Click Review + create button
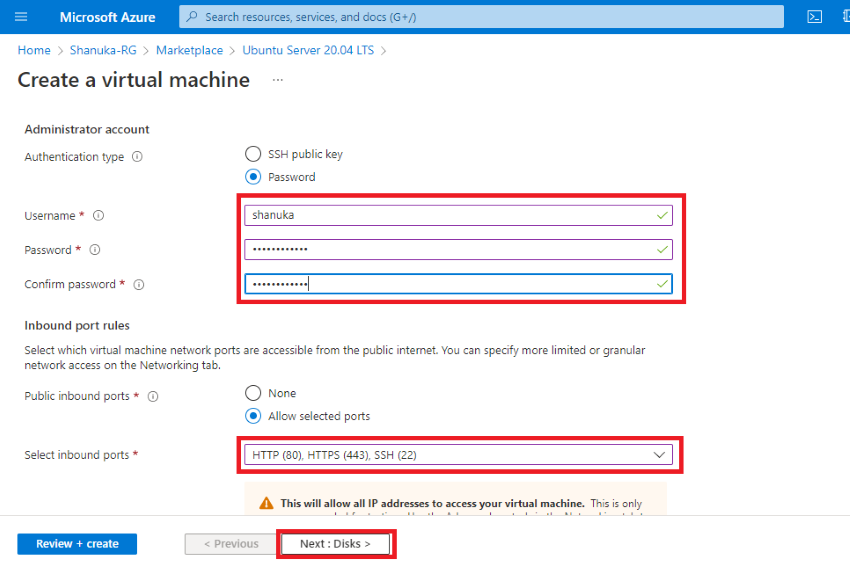The height and width of the screenshot is (575, 850). [x=77, y=544]
